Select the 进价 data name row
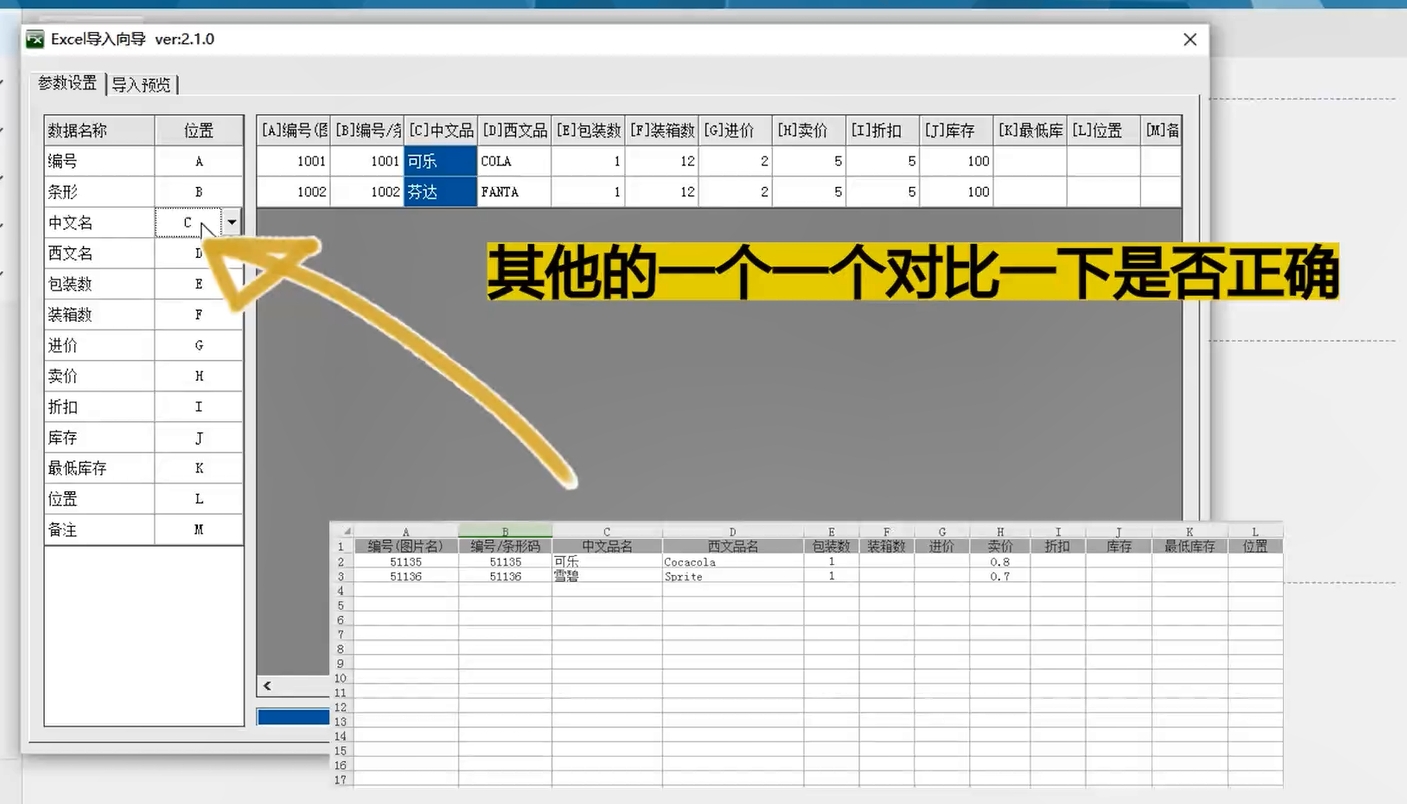1407x804 pixels. [x=100, y=346]
